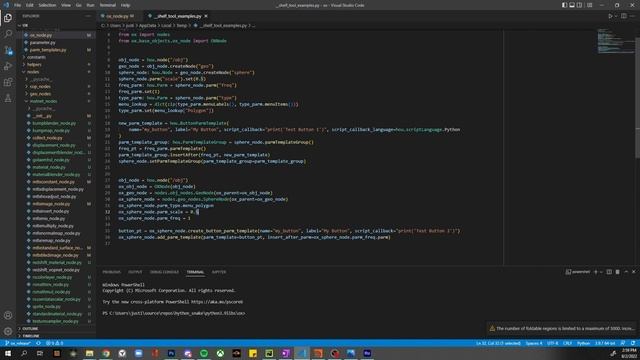Open errors and warnings count in status bar
The image size is (640, 360).
tap(55, 343)
